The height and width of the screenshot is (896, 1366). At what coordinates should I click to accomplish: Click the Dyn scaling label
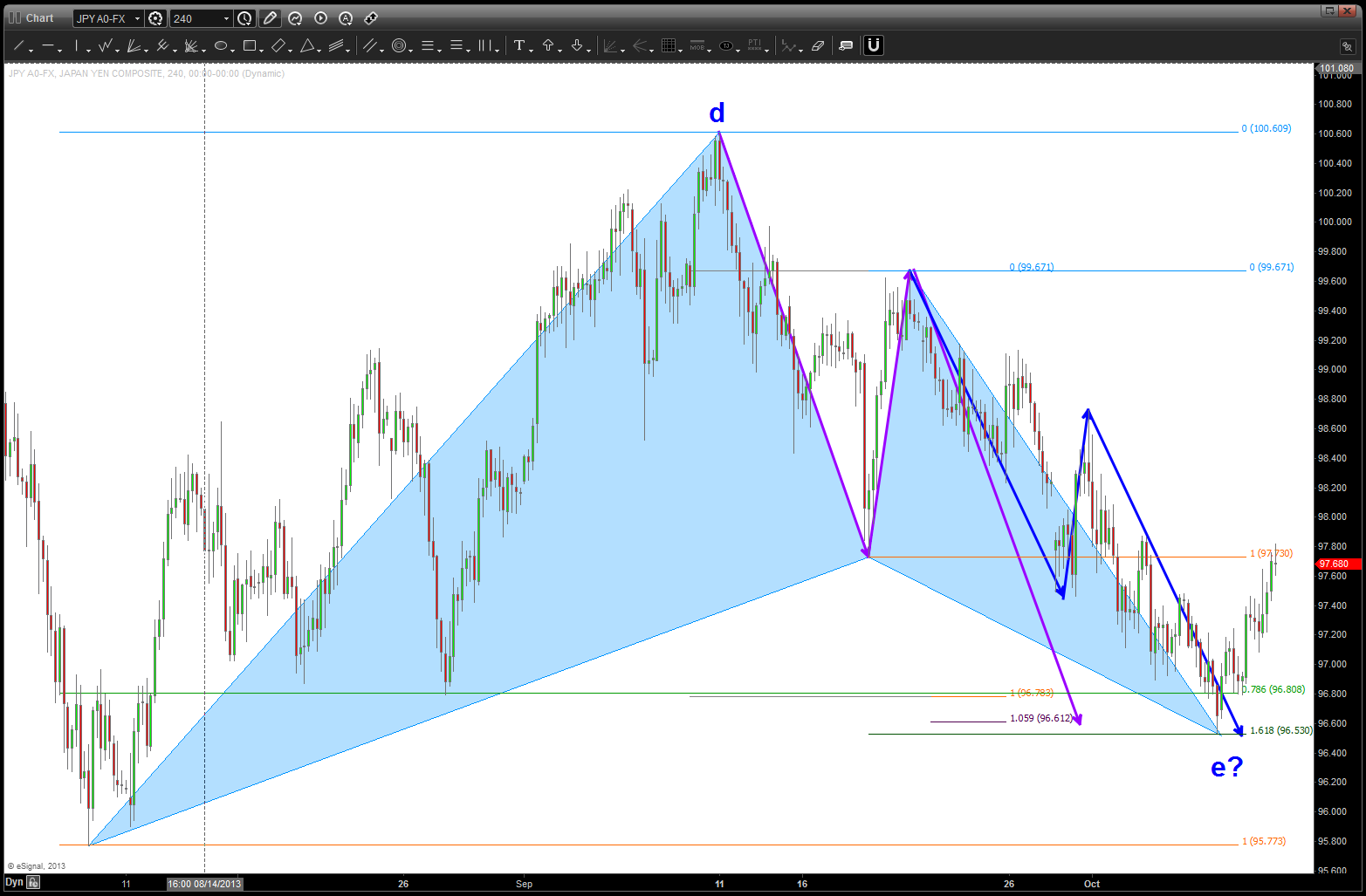[14, 883]
